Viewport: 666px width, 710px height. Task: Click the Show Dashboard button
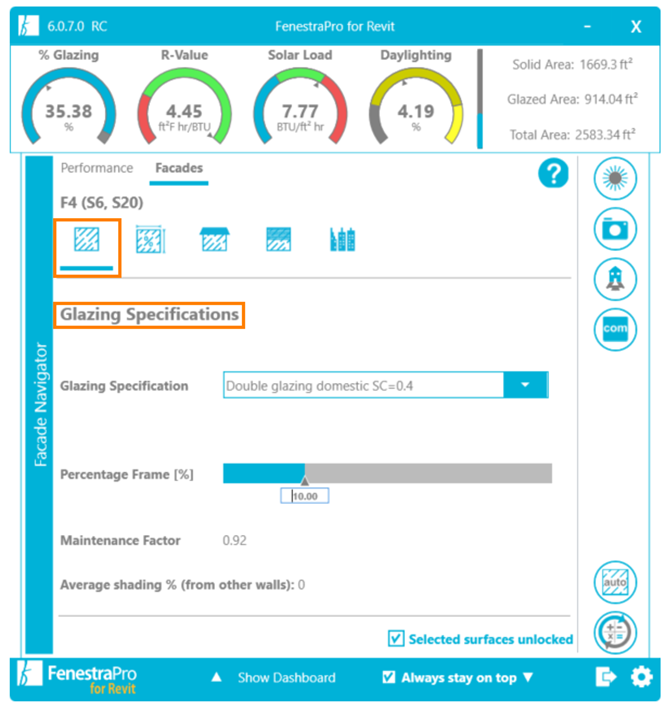287,677
